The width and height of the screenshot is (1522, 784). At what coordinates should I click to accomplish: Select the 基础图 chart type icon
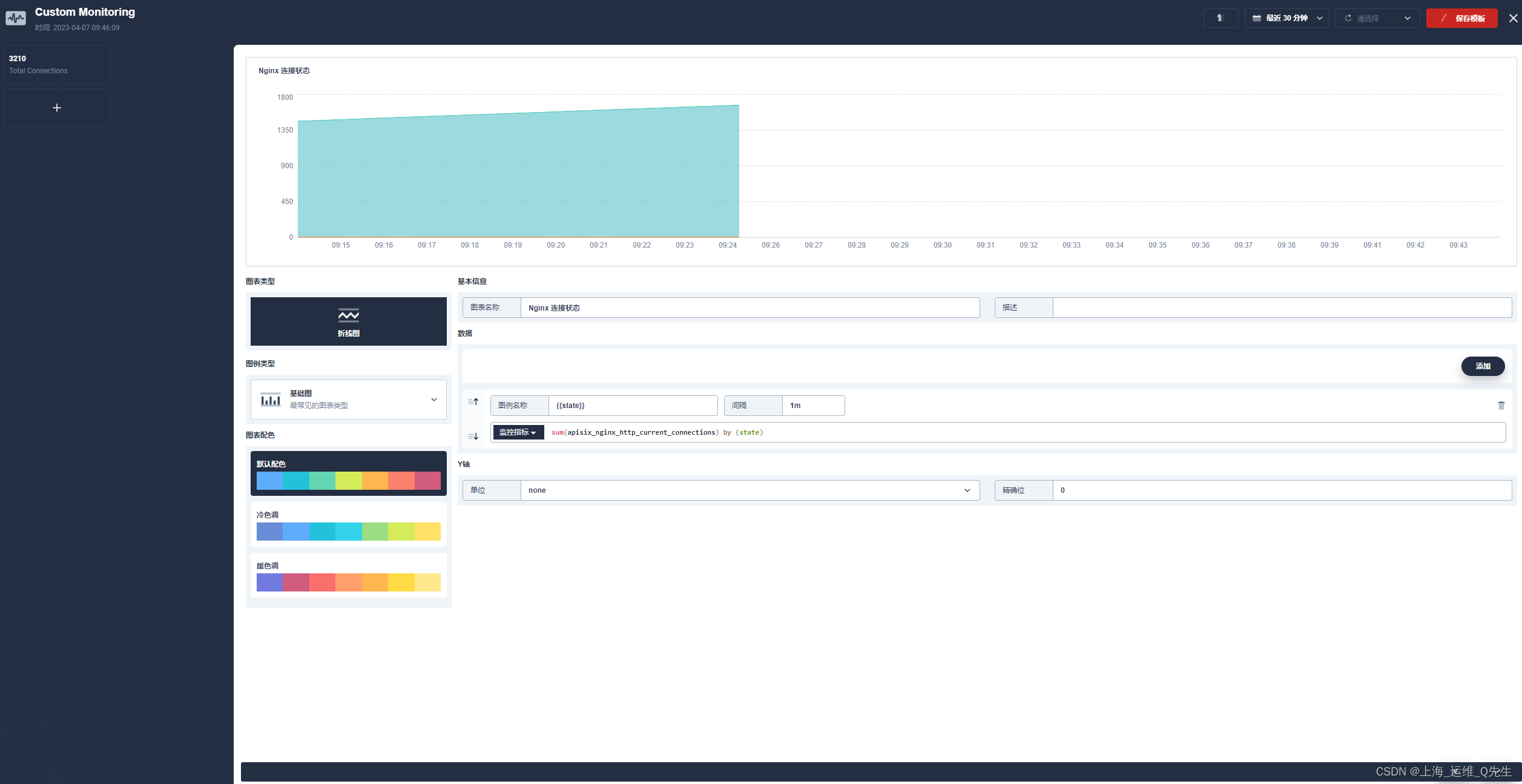click(x=268, y=398)
